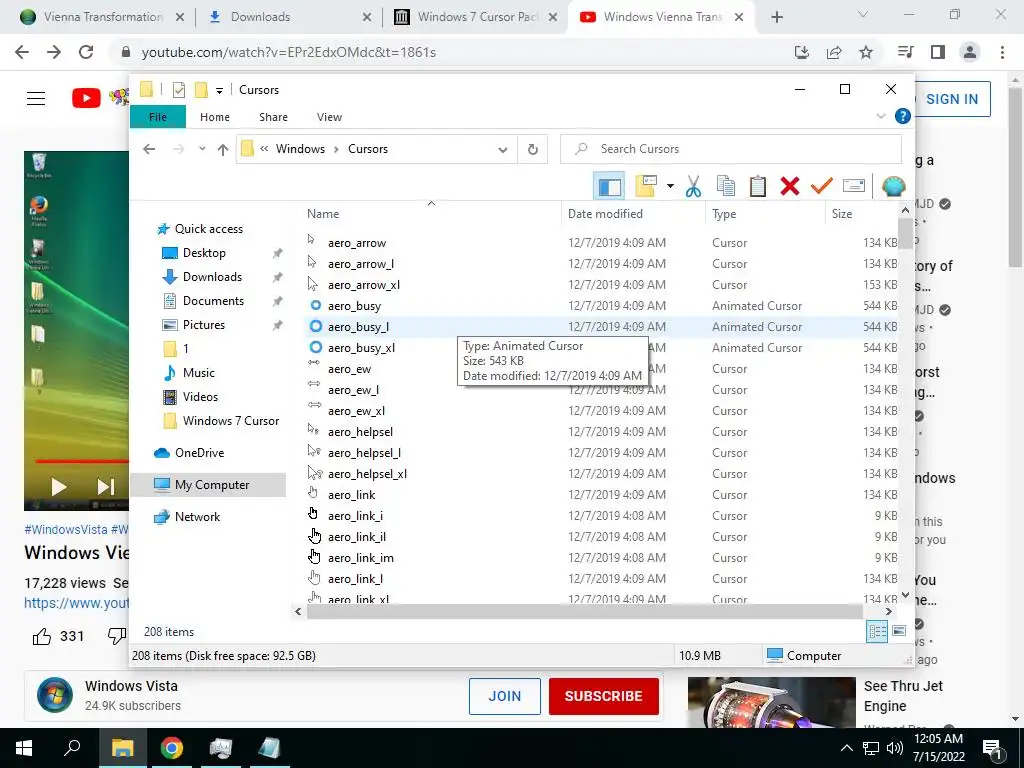The width and height of the screenshot is (1024, 768).
Task: Click the Paste clipboard icon
Action: tap(758, 186)
